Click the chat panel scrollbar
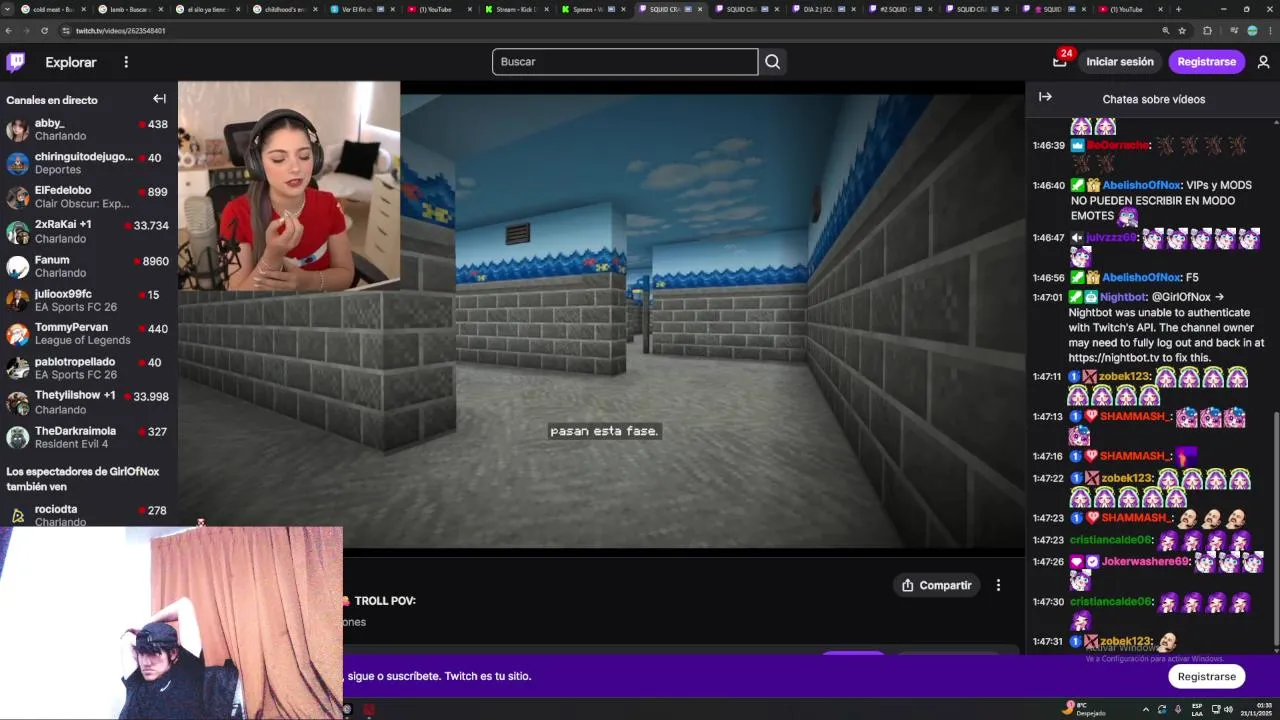 (x=1275, y=530)
